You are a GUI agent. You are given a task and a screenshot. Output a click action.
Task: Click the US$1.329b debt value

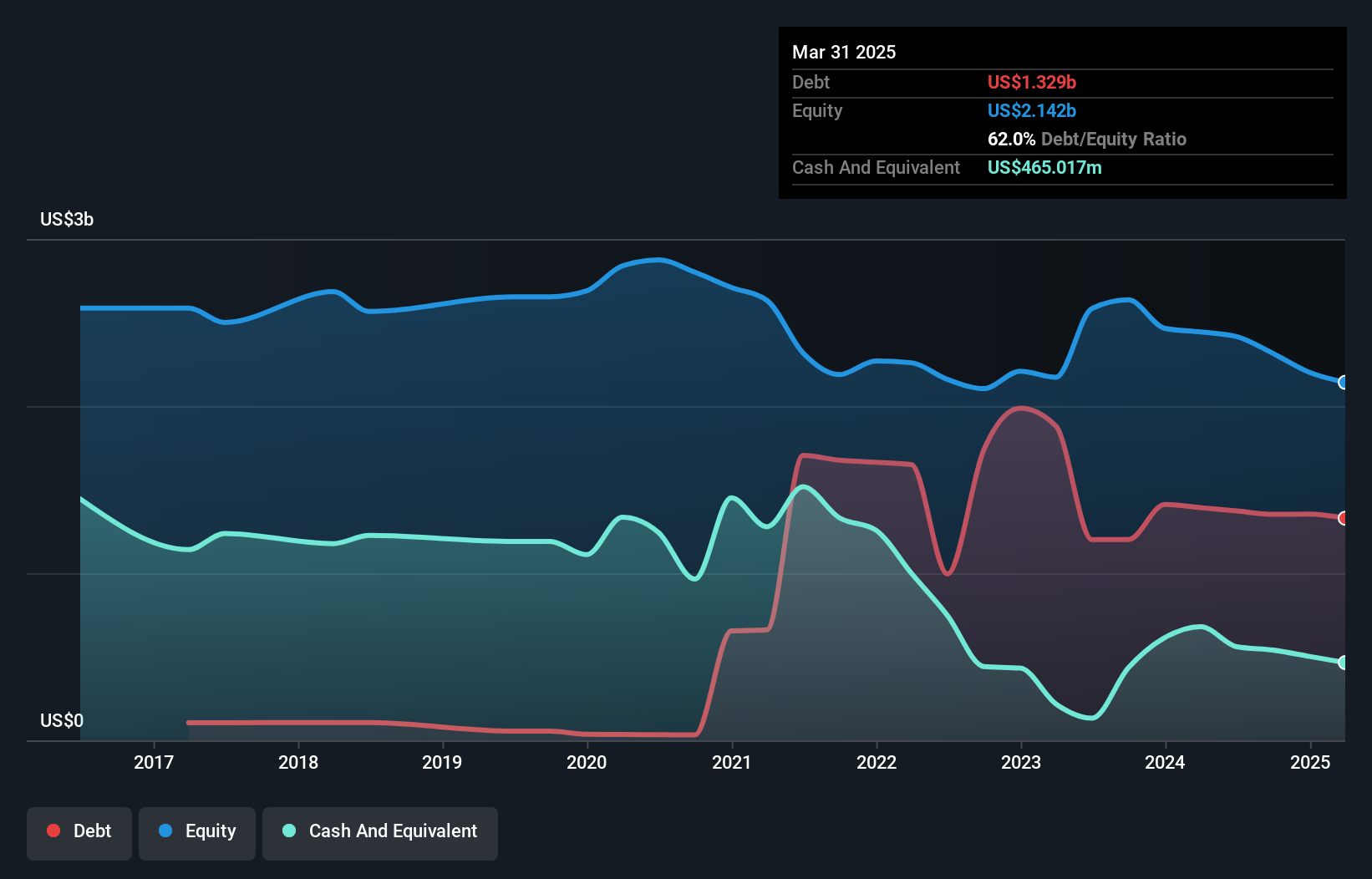1032,82
